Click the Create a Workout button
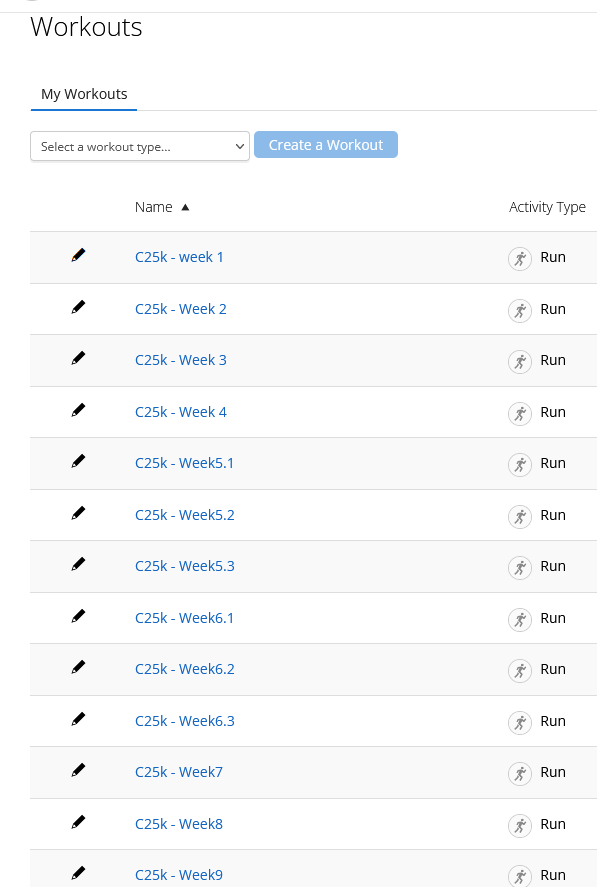597x887 pixels. [326, 145]
